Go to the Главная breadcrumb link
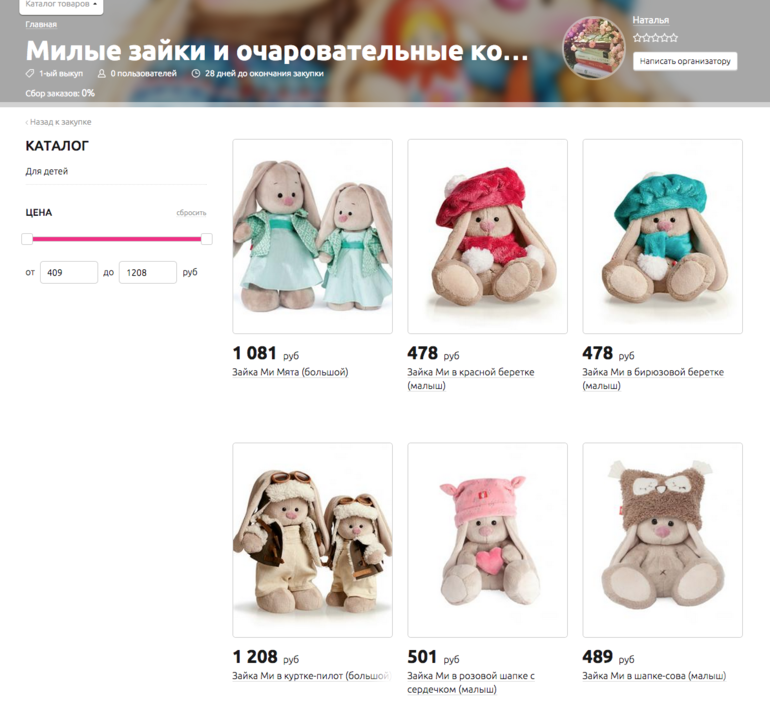This screenshot has width=770, height=703. (41, 24)
